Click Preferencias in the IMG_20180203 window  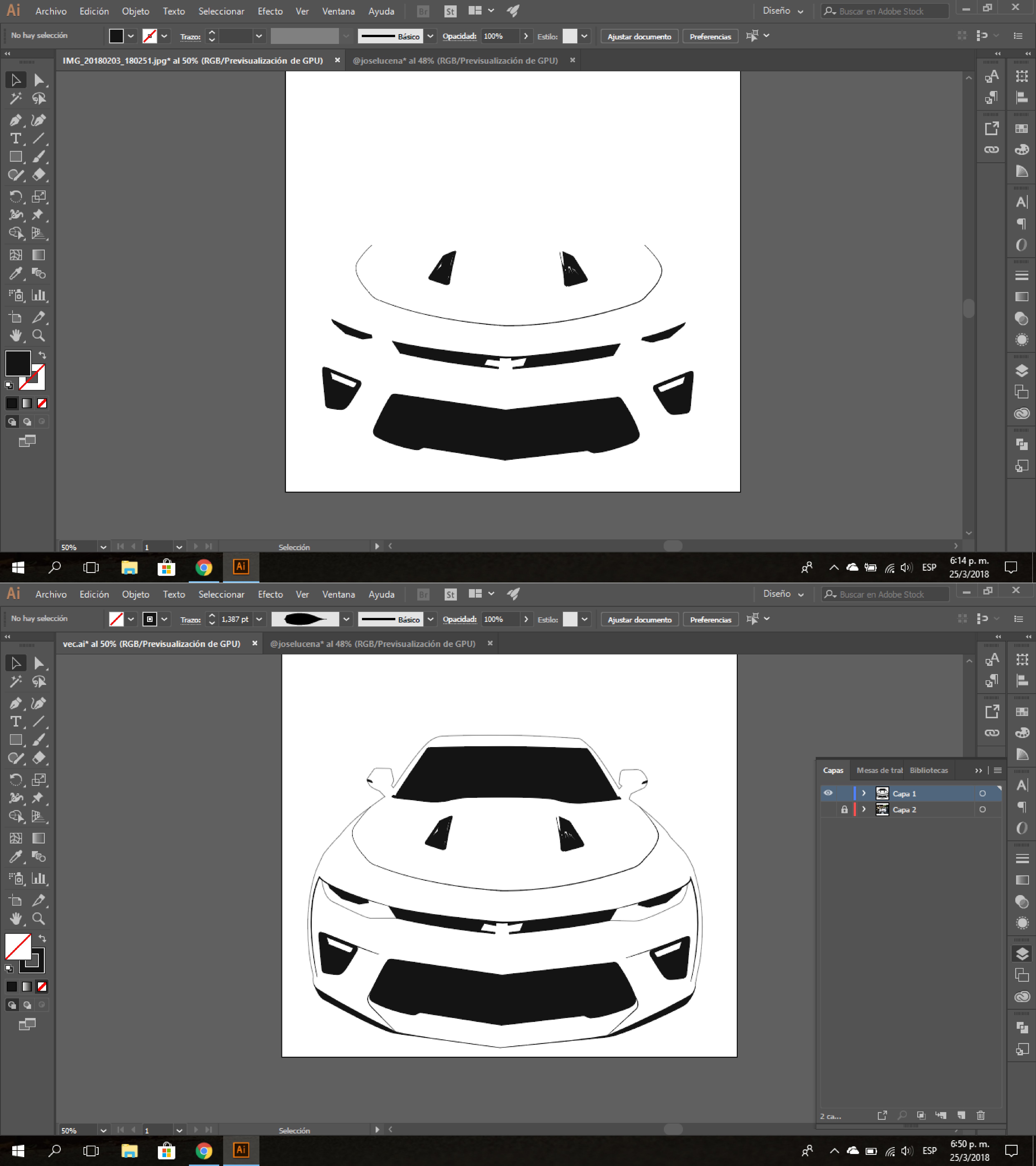click(710, 36)
